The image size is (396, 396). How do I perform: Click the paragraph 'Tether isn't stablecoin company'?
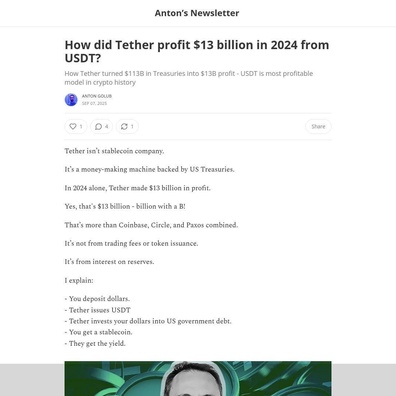(114, 151)
